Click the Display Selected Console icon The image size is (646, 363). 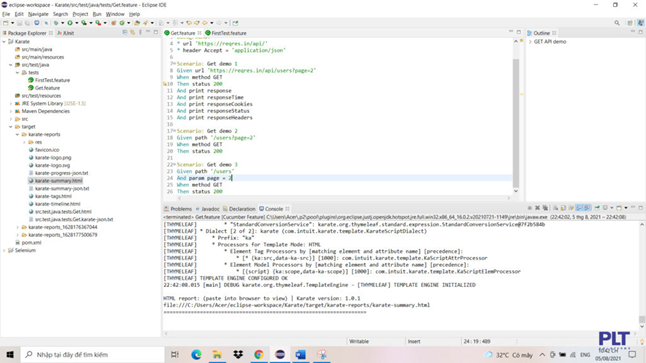click(605, 208)
